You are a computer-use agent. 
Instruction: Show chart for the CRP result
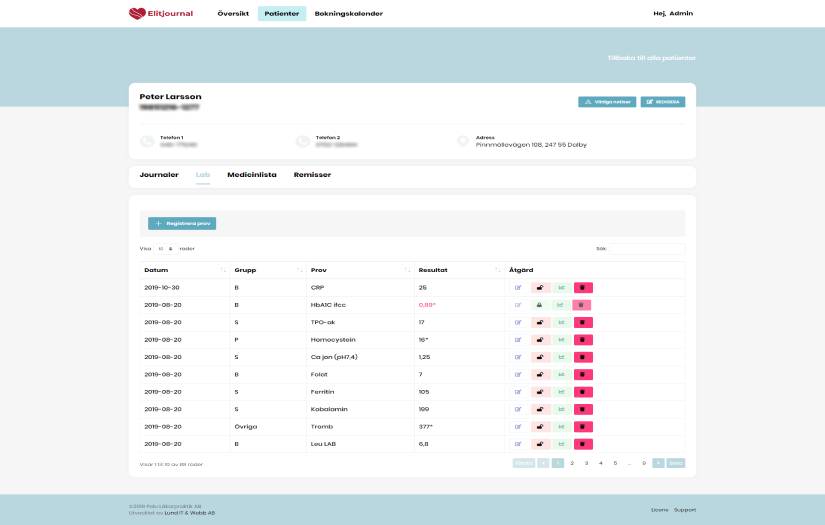(x=561, y=288)
